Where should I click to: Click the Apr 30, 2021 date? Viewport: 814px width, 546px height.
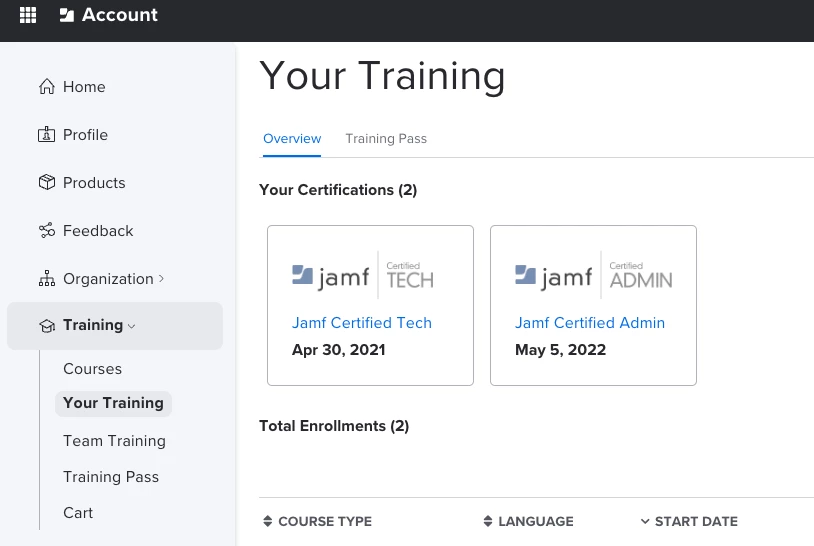[x=338, y=350]
